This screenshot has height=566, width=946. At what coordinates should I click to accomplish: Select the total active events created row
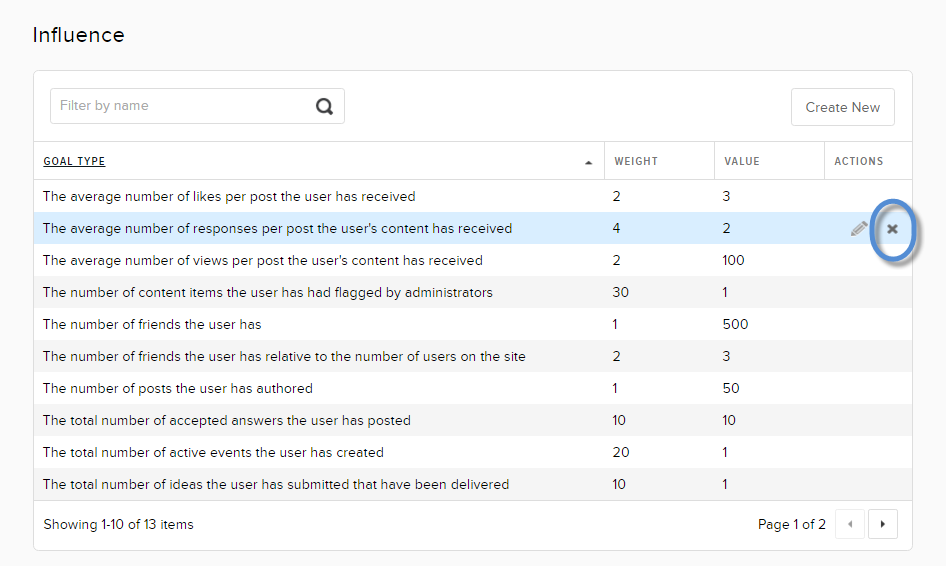[213, 453]
